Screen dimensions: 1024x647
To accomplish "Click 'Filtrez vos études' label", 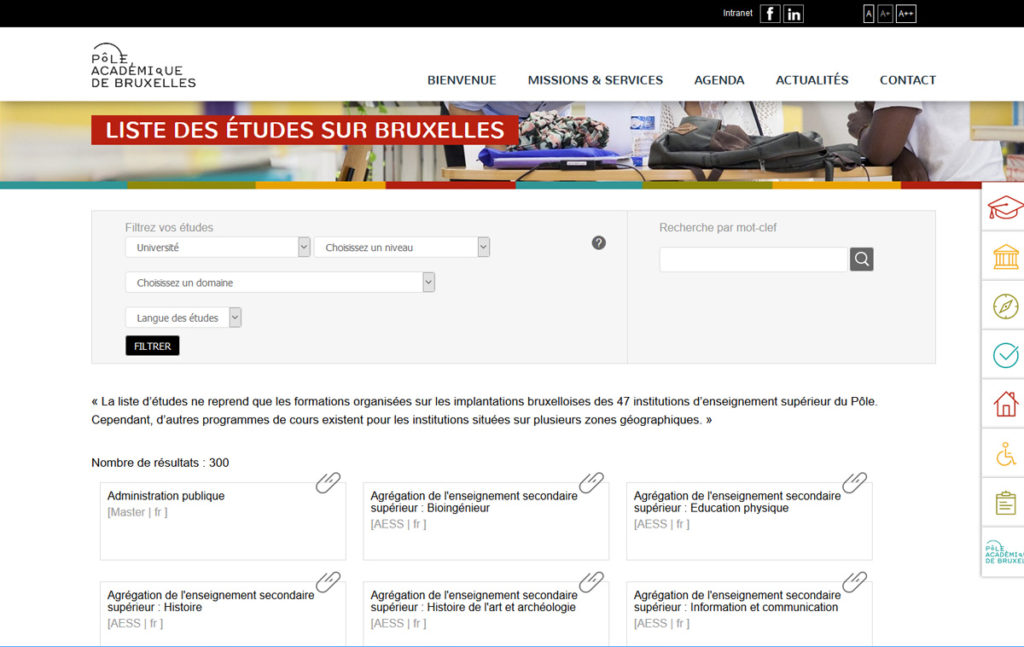I will tap(169, 228).
